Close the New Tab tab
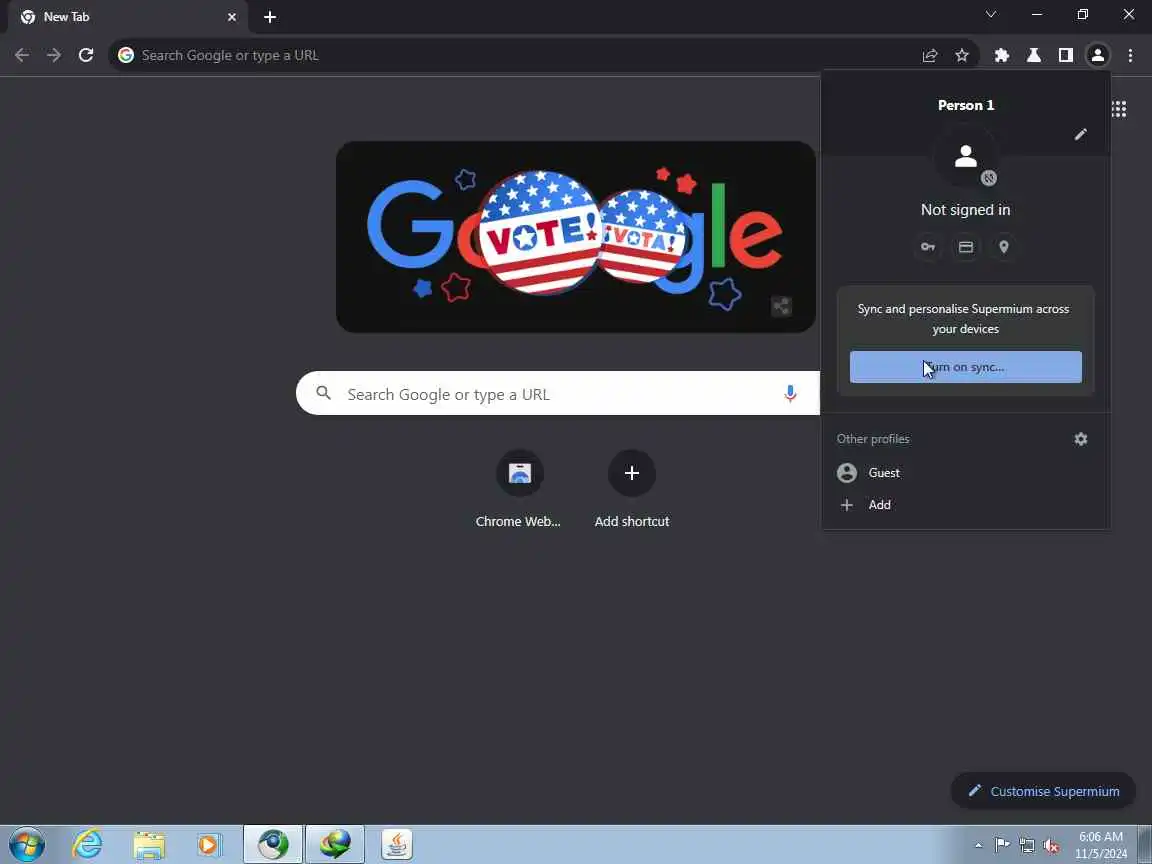 coord(232,17)
